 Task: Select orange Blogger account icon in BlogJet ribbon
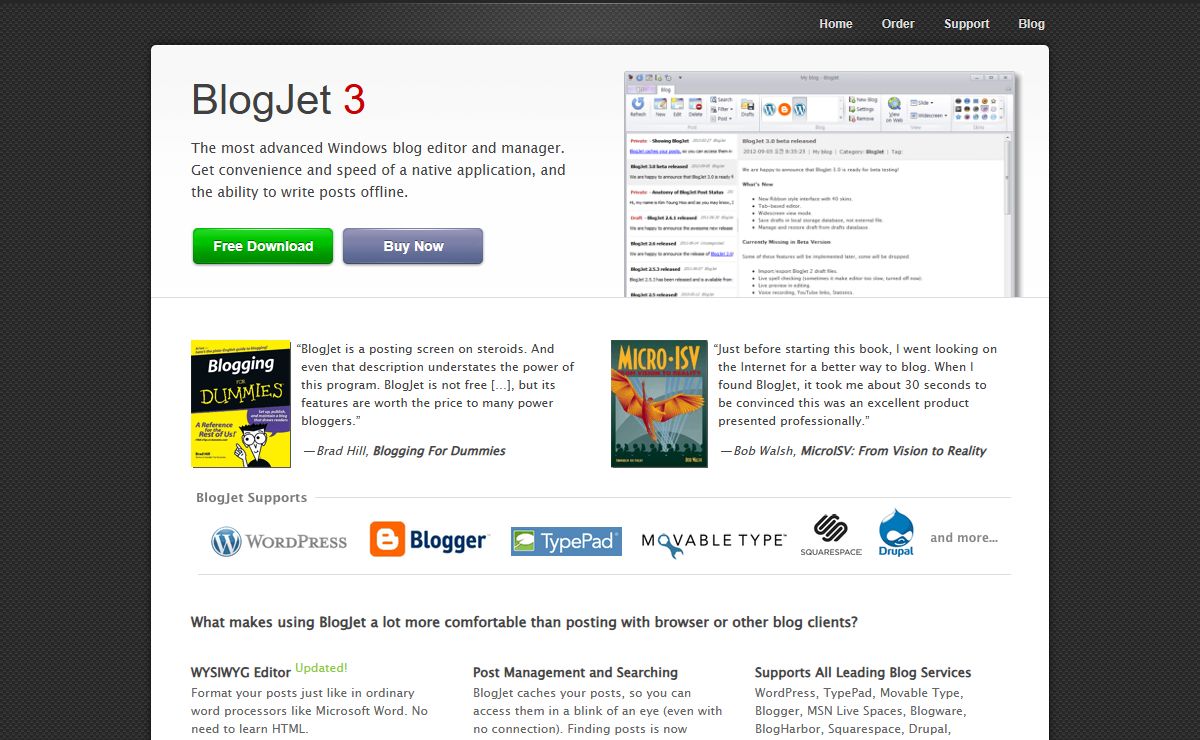pyautogui.click(x=785, y=109)
